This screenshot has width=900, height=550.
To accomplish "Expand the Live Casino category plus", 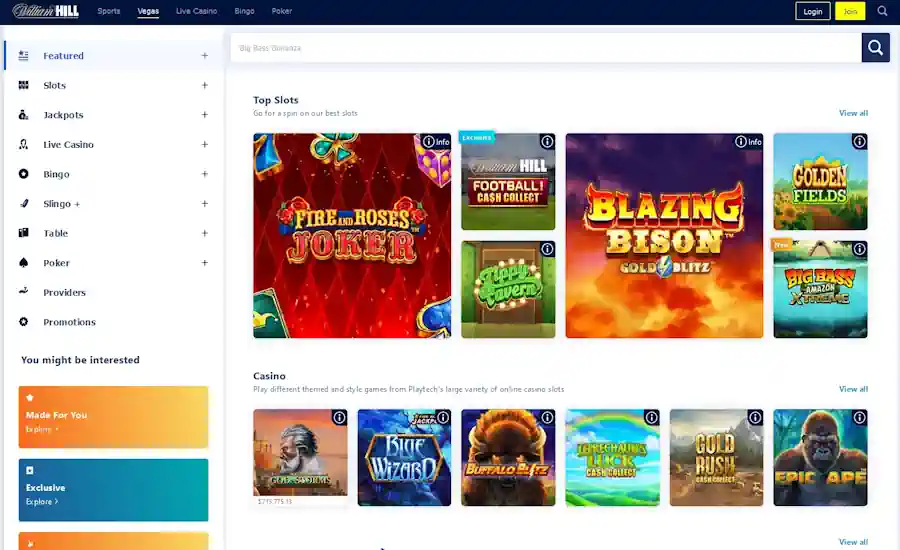I will pyautogui.click(x=204, y=144).
